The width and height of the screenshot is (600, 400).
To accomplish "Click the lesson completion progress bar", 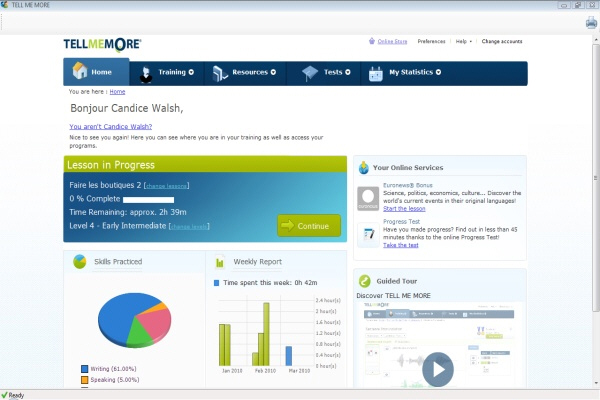I will [x=148, y=199].
